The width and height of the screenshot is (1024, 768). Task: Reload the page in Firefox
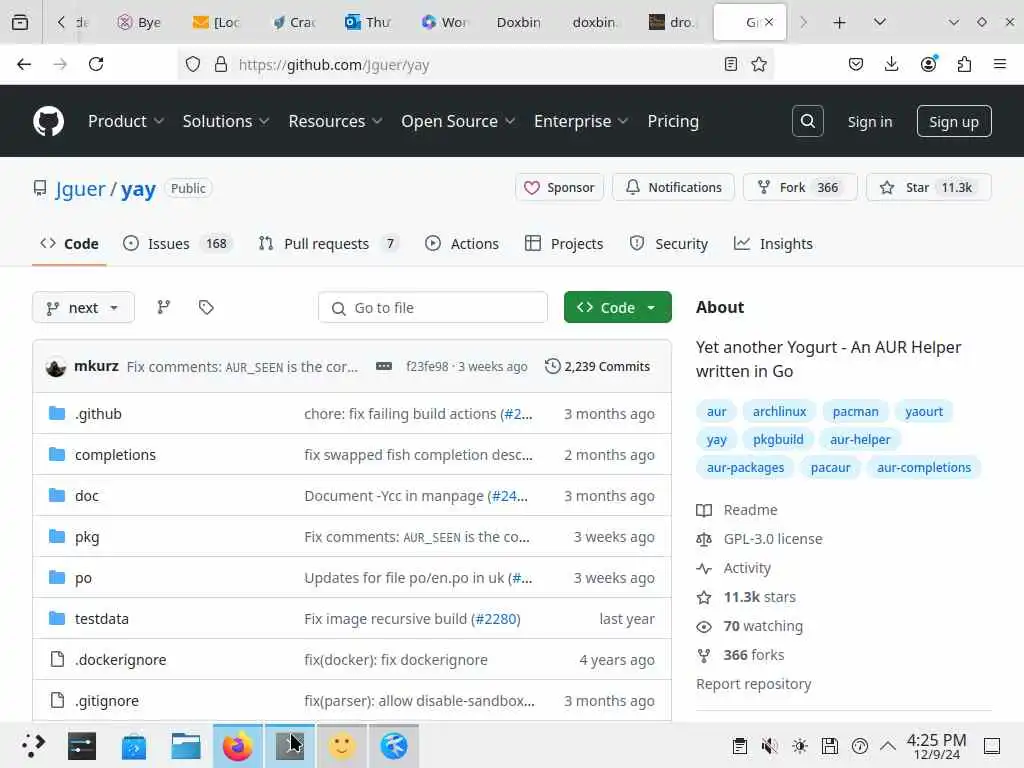[96, 64]
